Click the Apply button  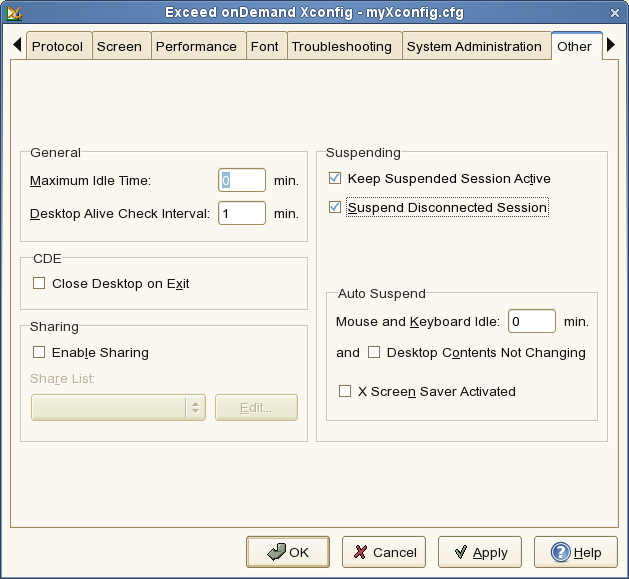tap(480, 552)
